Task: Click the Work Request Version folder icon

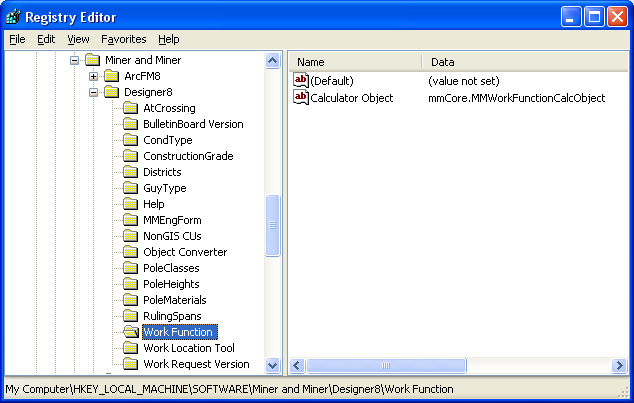Action: 131,364
